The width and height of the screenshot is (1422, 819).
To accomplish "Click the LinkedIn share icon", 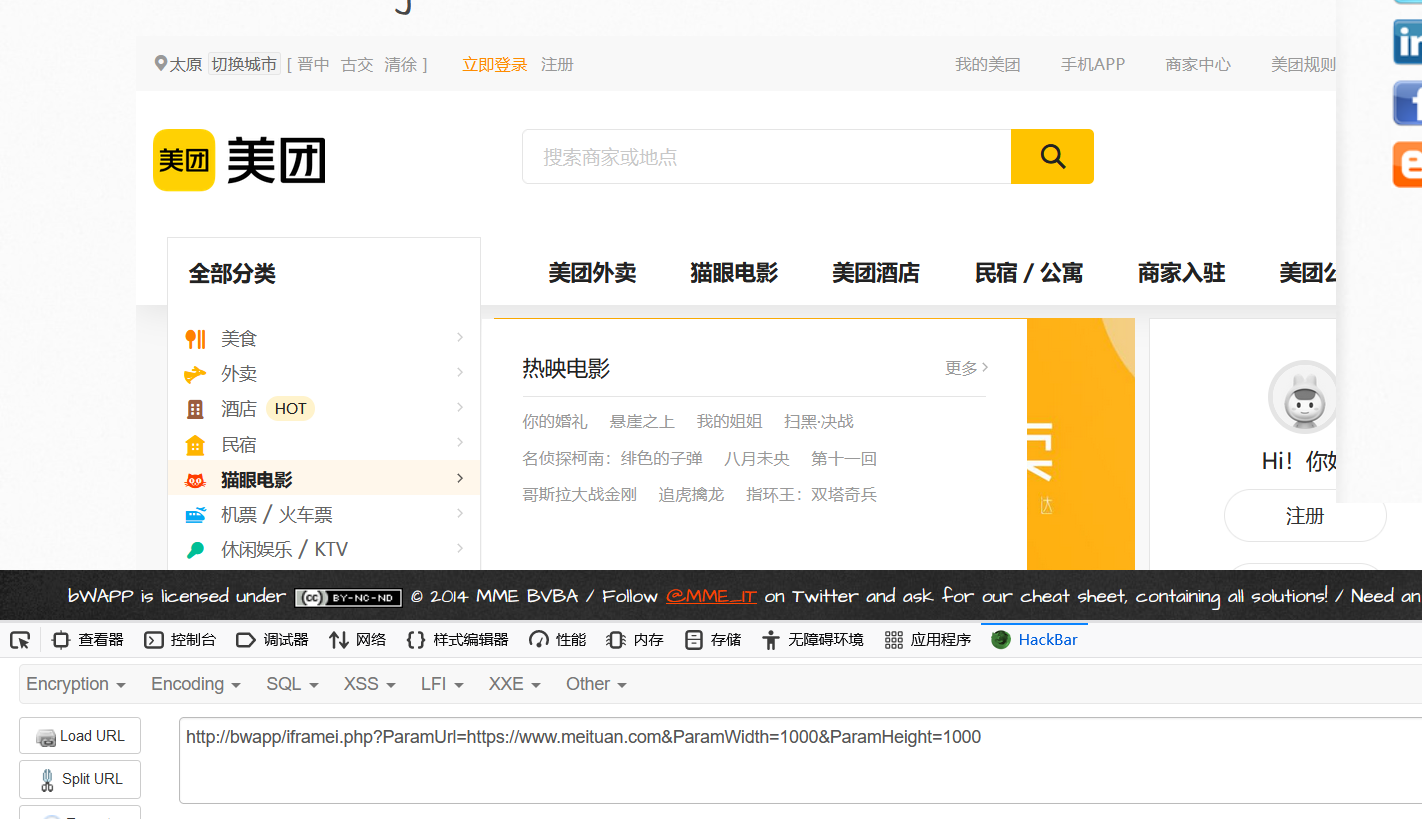I will point(1408,42).
